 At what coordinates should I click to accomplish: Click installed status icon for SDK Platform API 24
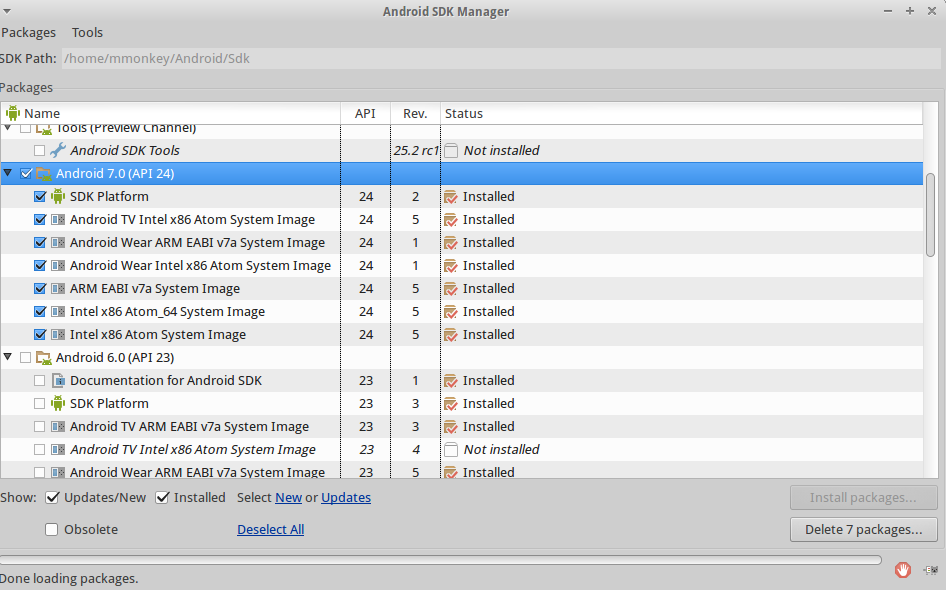451,197
